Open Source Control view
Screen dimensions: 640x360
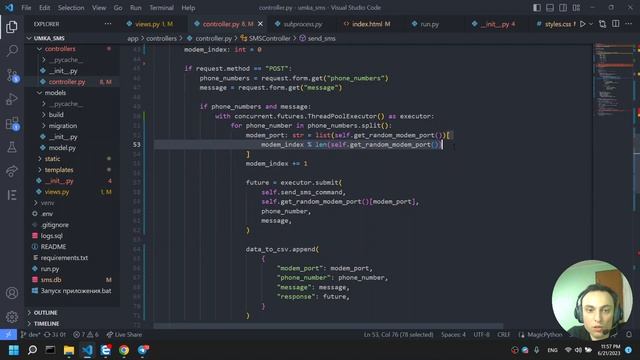pyautogui.click(x=12, y=75)
